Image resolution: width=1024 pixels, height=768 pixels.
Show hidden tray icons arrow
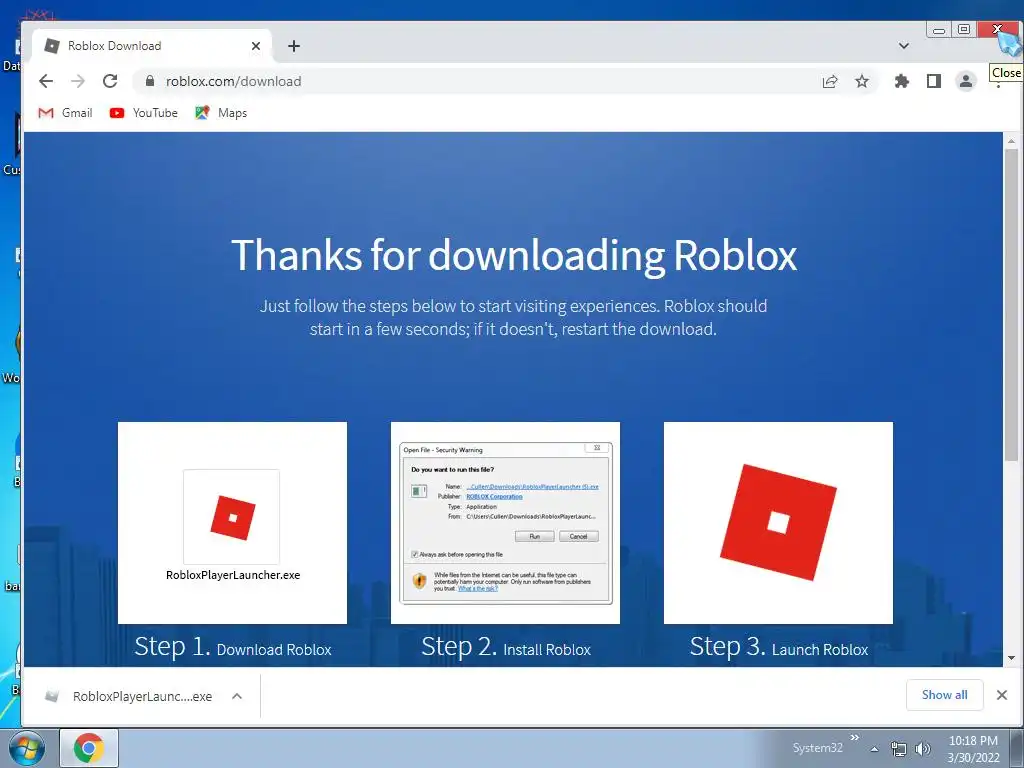[x=874, y=749]
